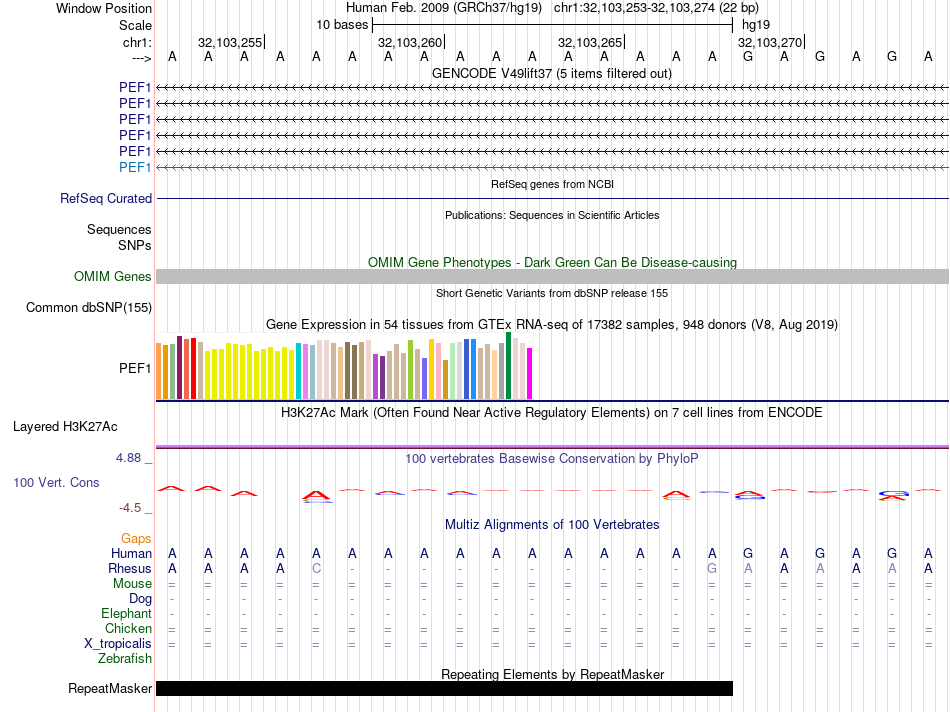Click the Layered H3K27Ac track label

coord(65,427)
